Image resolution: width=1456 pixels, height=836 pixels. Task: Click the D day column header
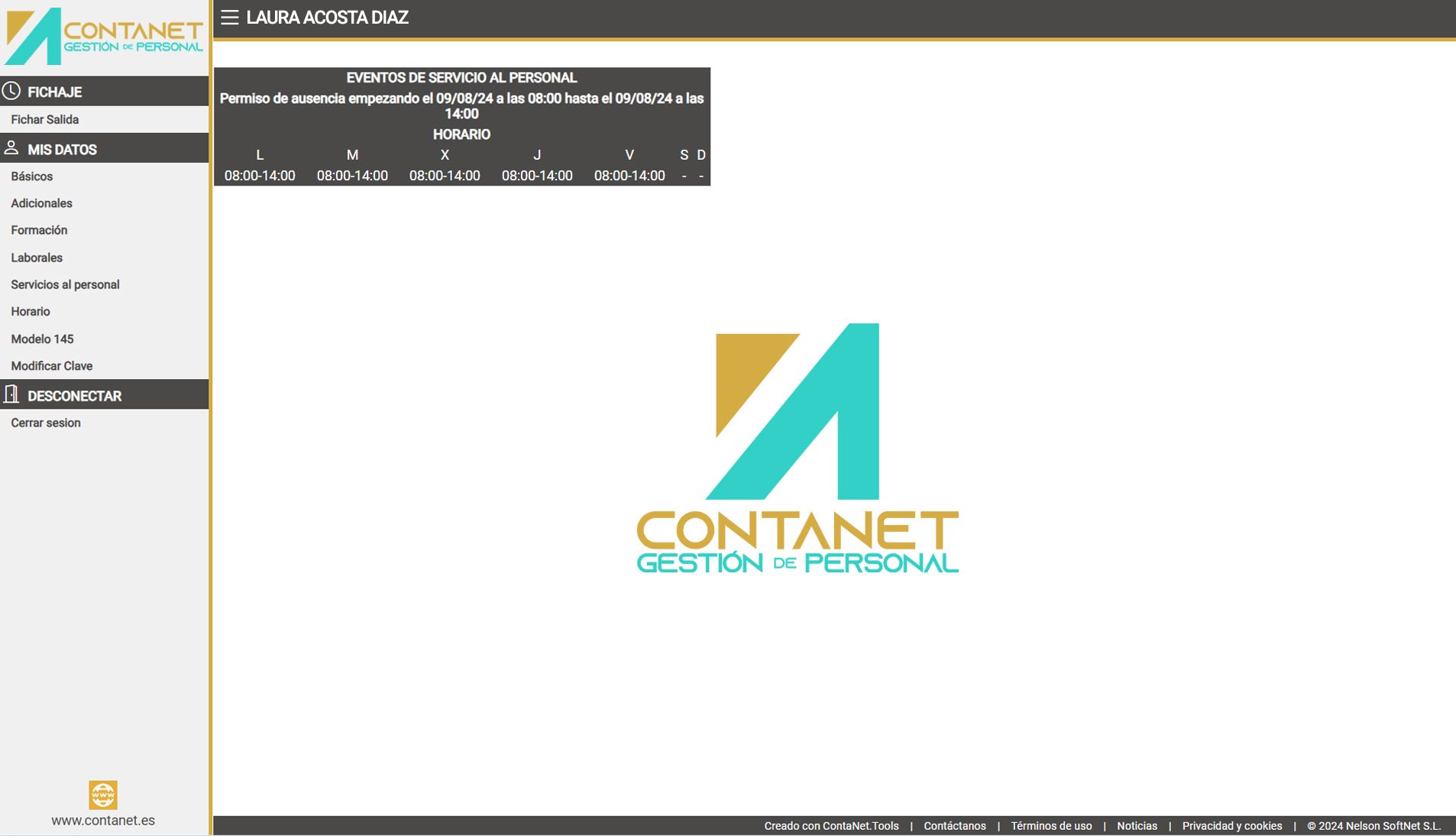[x=701, y=155]
